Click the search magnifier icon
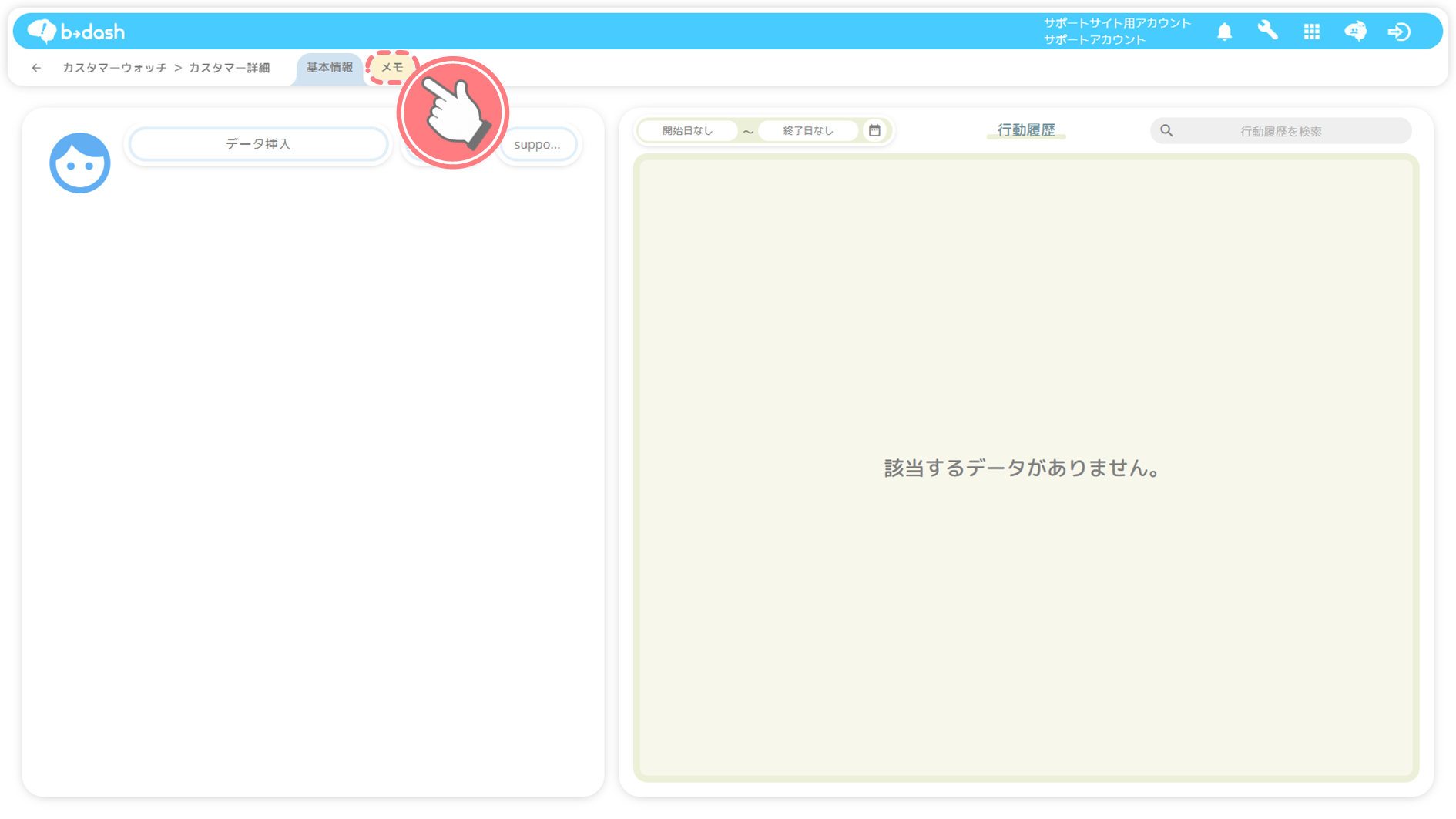Screen dimensions: 1456x819 (1166, 131)
